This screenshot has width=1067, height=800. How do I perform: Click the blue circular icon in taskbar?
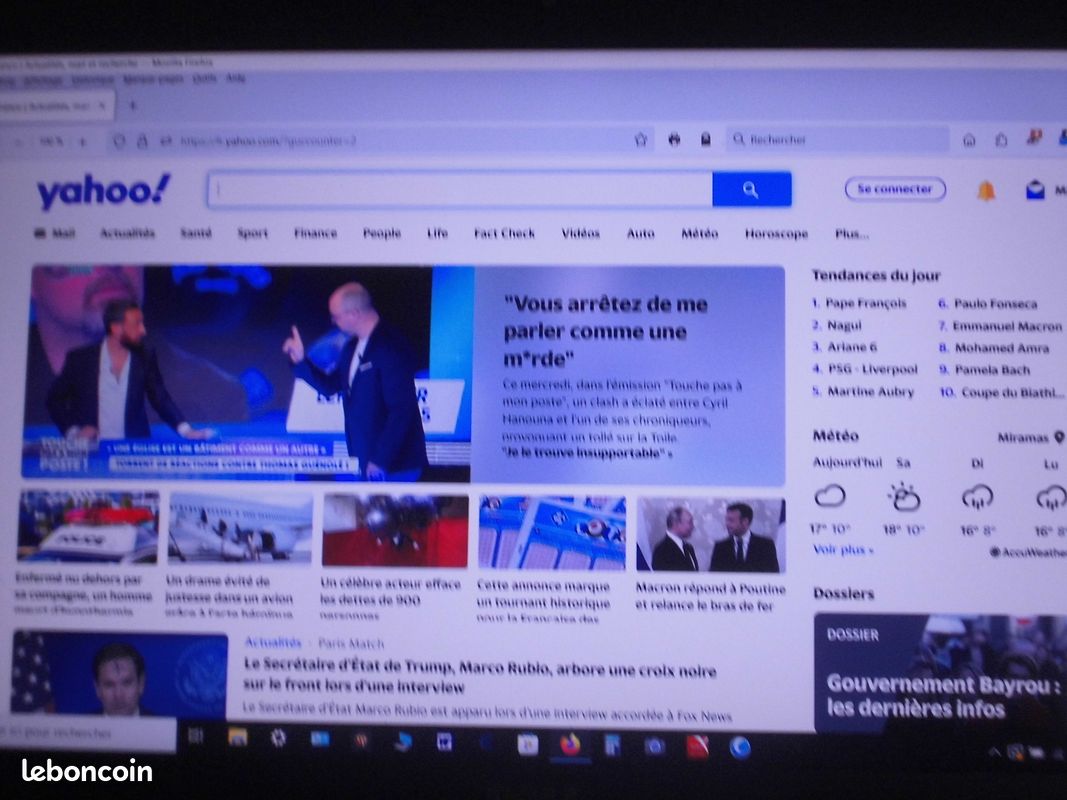point(740,747)
